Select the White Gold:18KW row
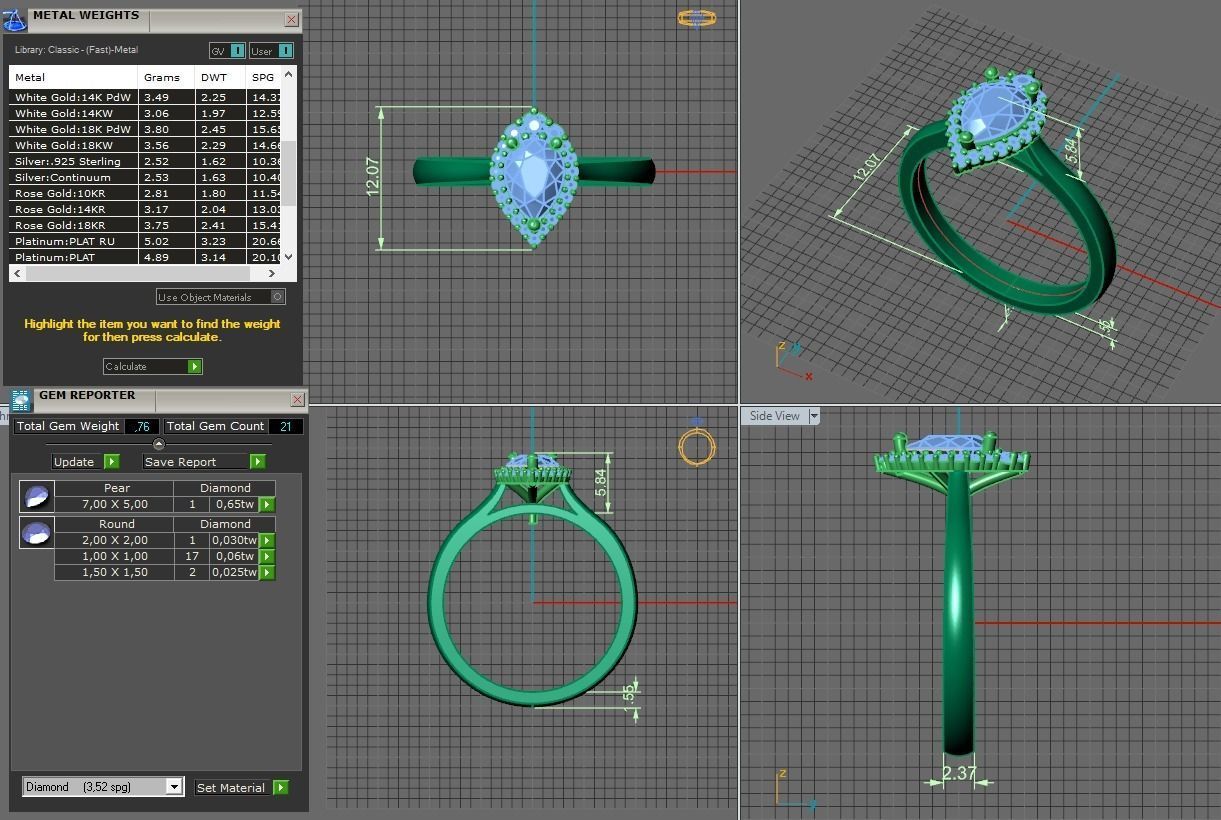The height and width of the screenshot is (820, 1221). tap(146, 146)
